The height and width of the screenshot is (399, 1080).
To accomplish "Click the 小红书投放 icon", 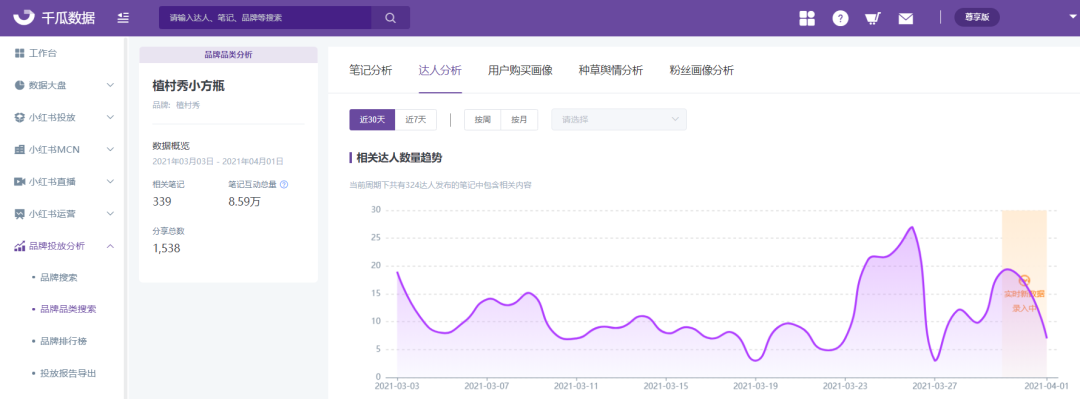I will 19,117.
